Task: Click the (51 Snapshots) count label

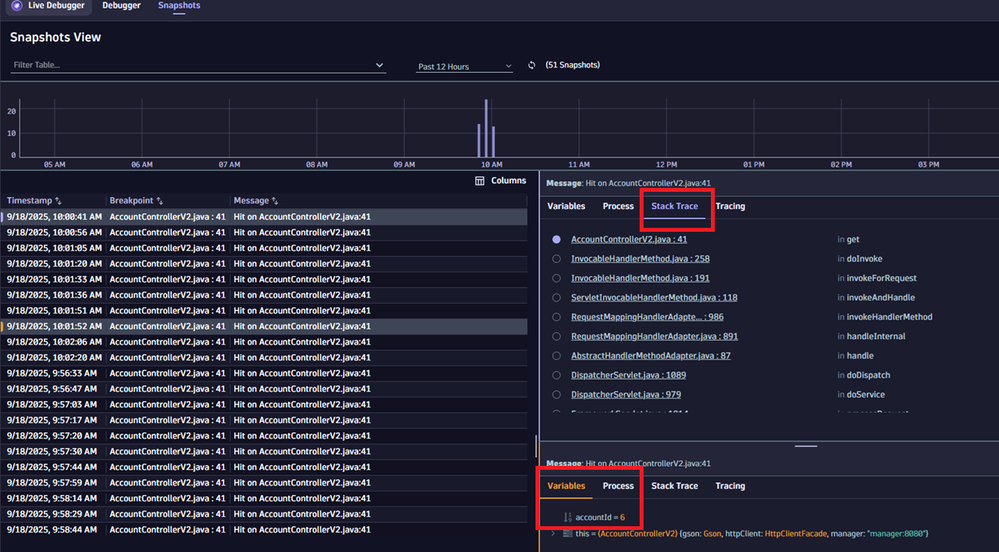Action: pos(572,65)
